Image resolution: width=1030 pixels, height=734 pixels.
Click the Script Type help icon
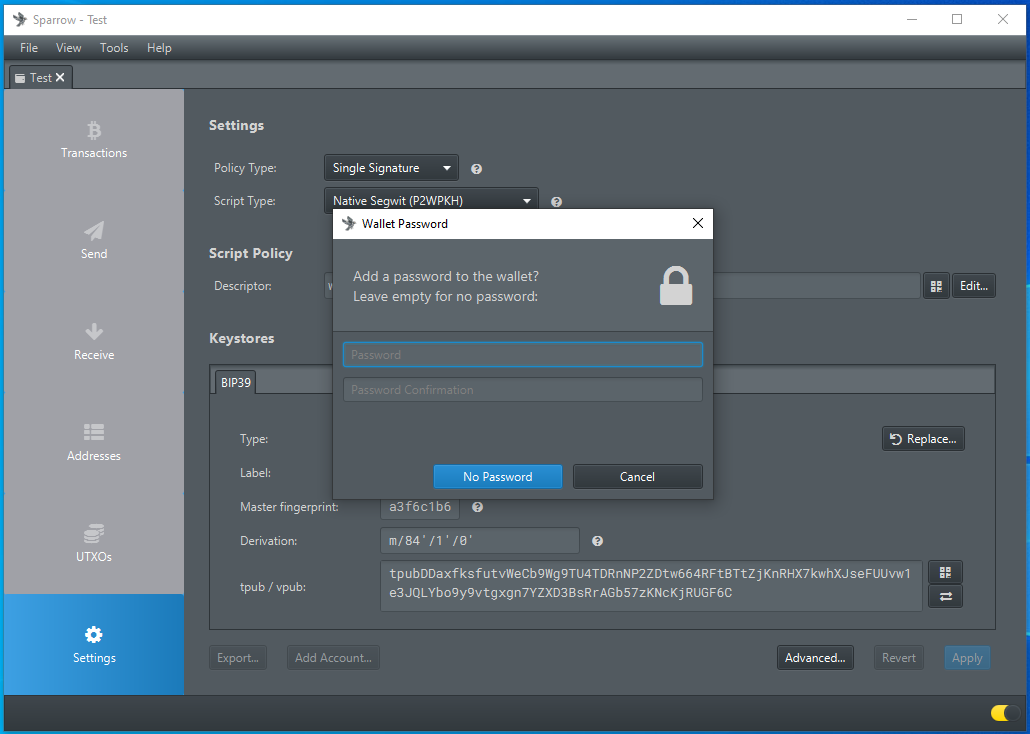tap(556, 202)
